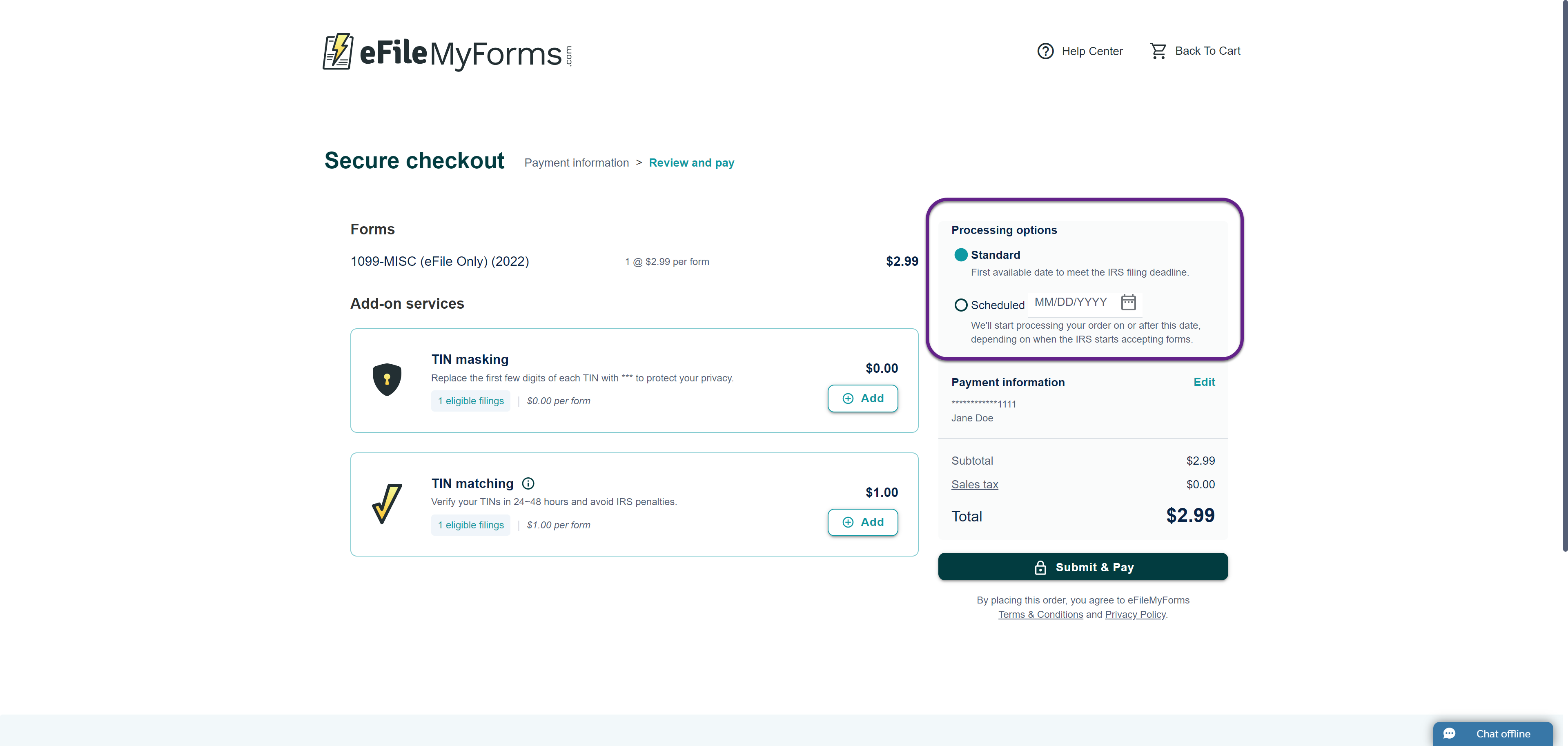The image size is (1568, 746).
Task: Open the Privacy Policy link
Action: 1135,615
